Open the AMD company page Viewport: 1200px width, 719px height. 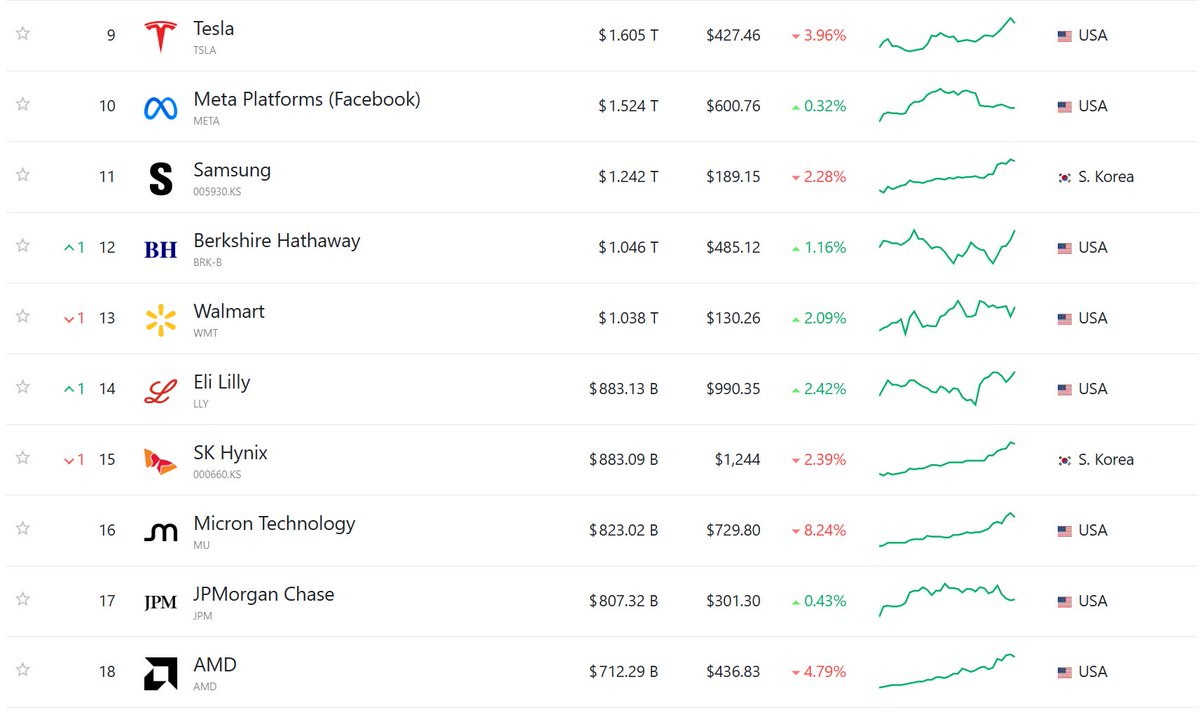(215, 665)
